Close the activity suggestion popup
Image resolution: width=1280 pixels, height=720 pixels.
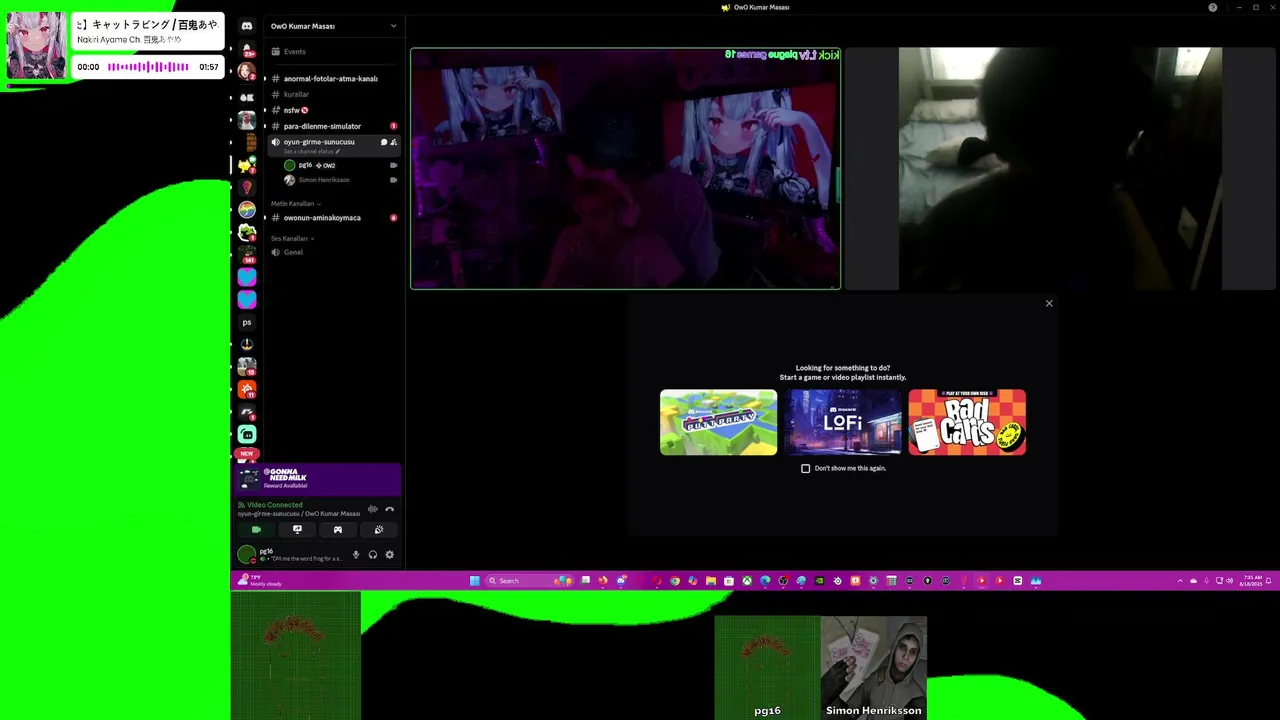(x=1049, y=303)
